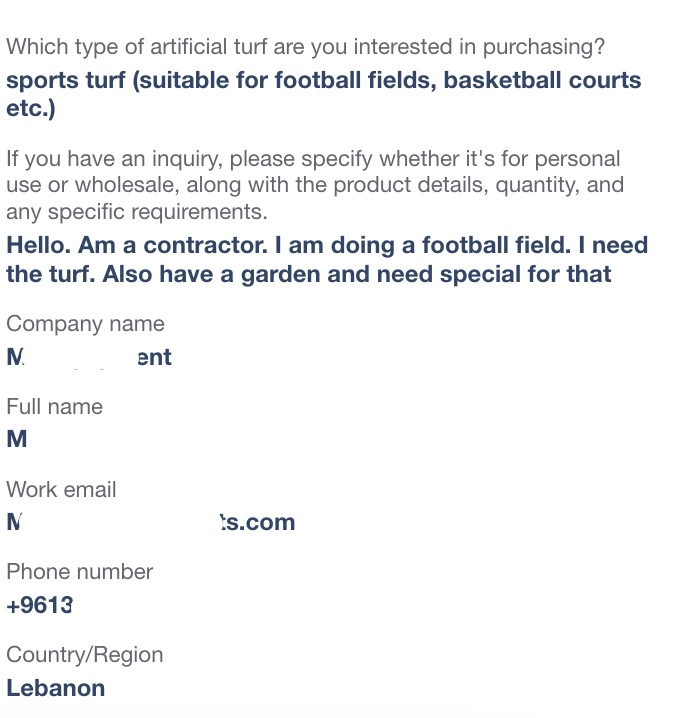Click the phone number starting with +9613

tap(39, 605)
